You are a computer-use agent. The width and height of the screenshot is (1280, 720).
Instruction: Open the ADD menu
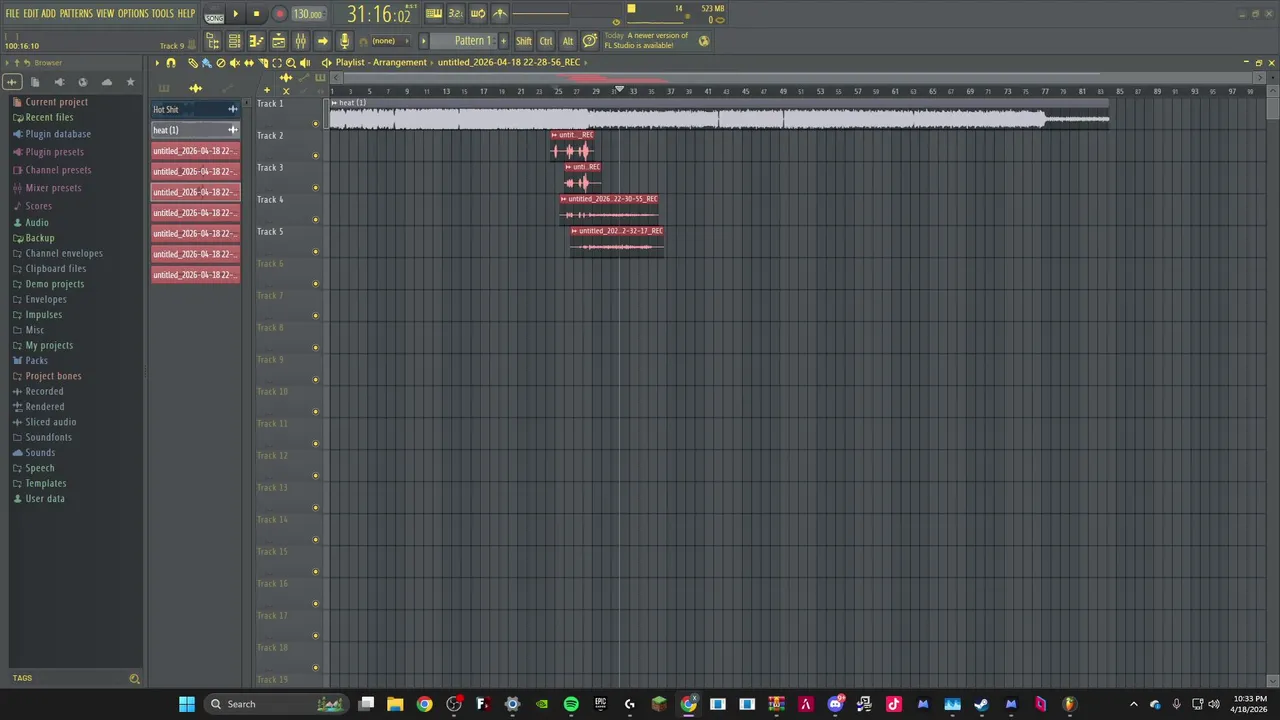click(x=49, y=13)
